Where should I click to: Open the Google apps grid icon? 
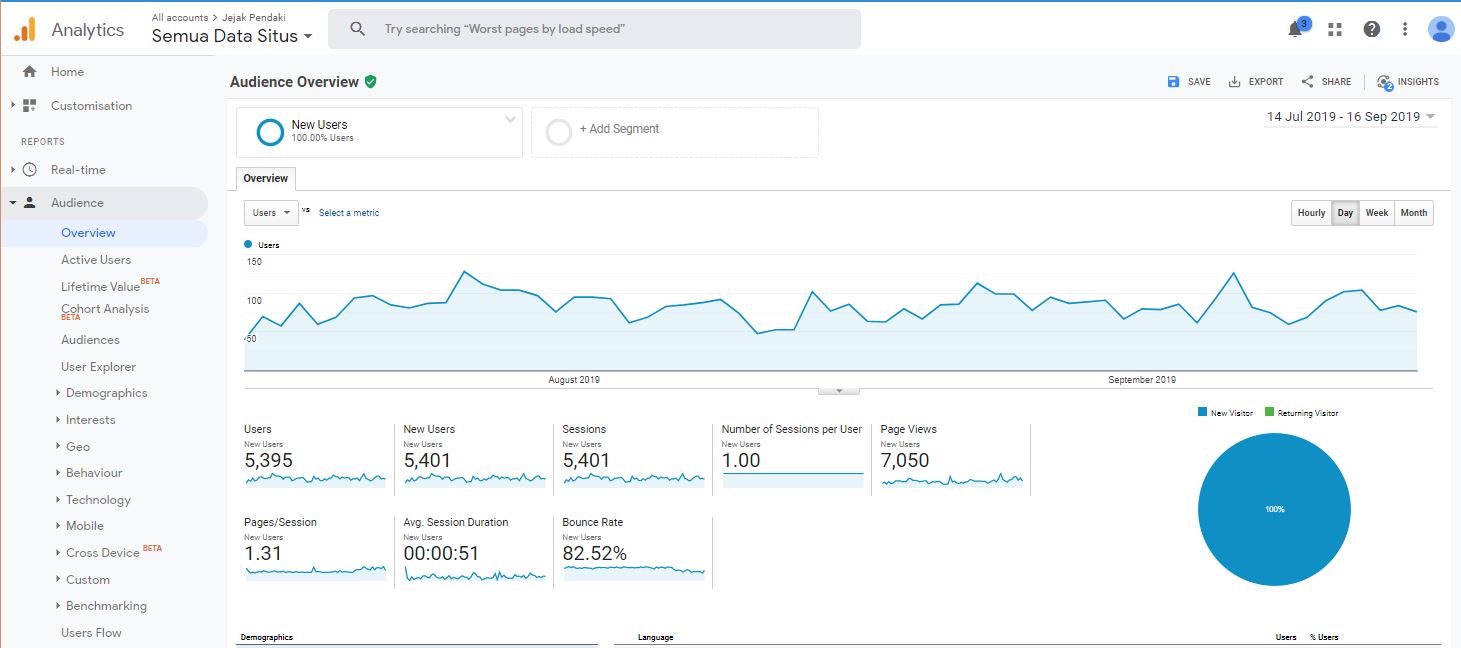pyautogui.click(x=1334, y=29)
